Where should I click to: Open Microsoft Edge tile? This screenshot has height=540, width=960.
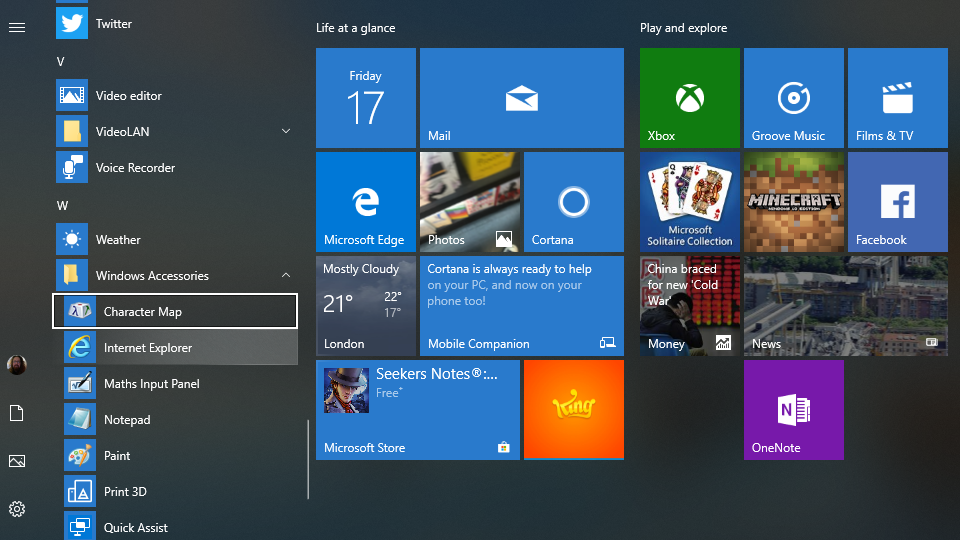[x=366, y=202]
